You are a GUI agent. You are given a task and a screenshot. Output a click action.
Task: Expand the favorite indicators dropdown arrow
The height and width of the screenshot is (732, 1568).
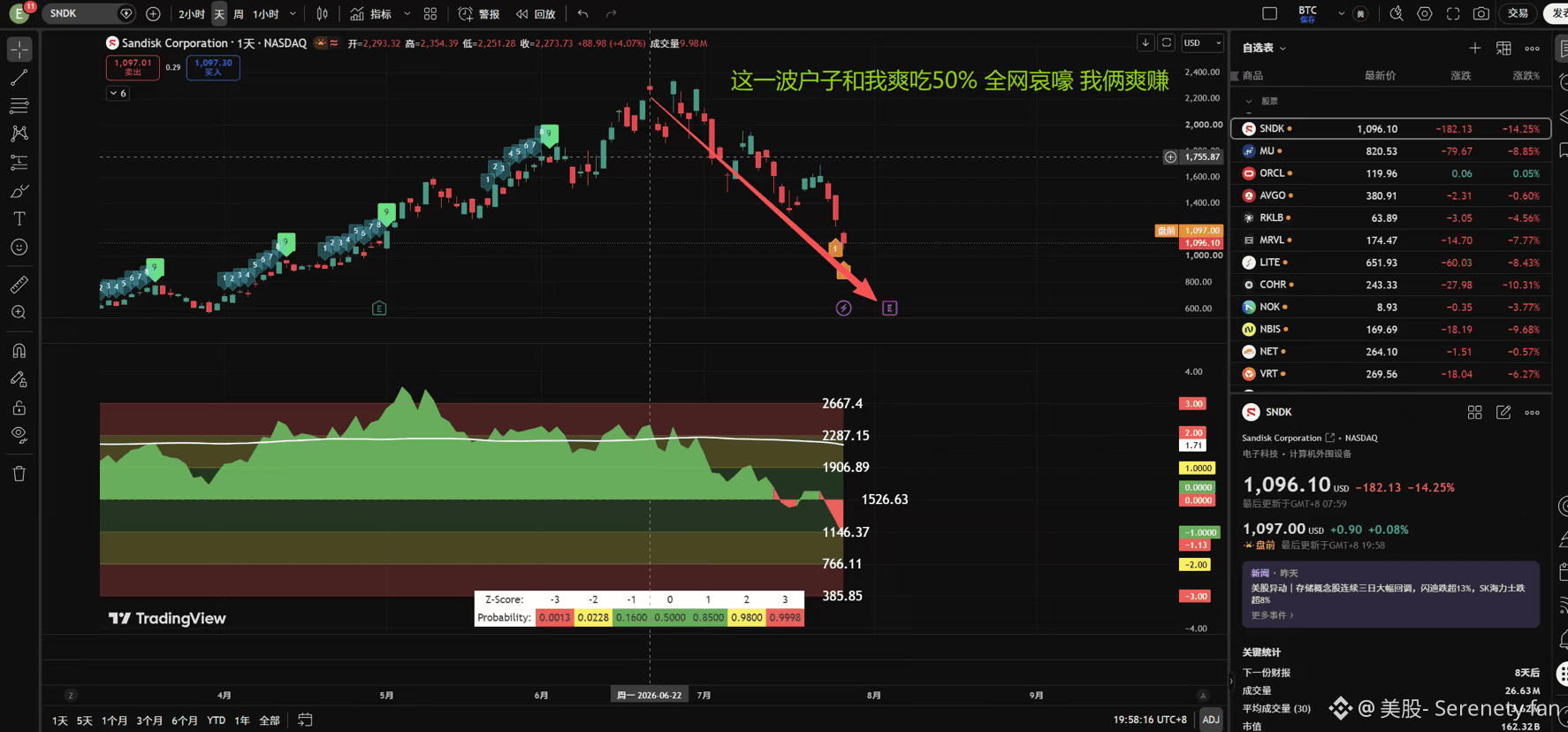(407, 14)
